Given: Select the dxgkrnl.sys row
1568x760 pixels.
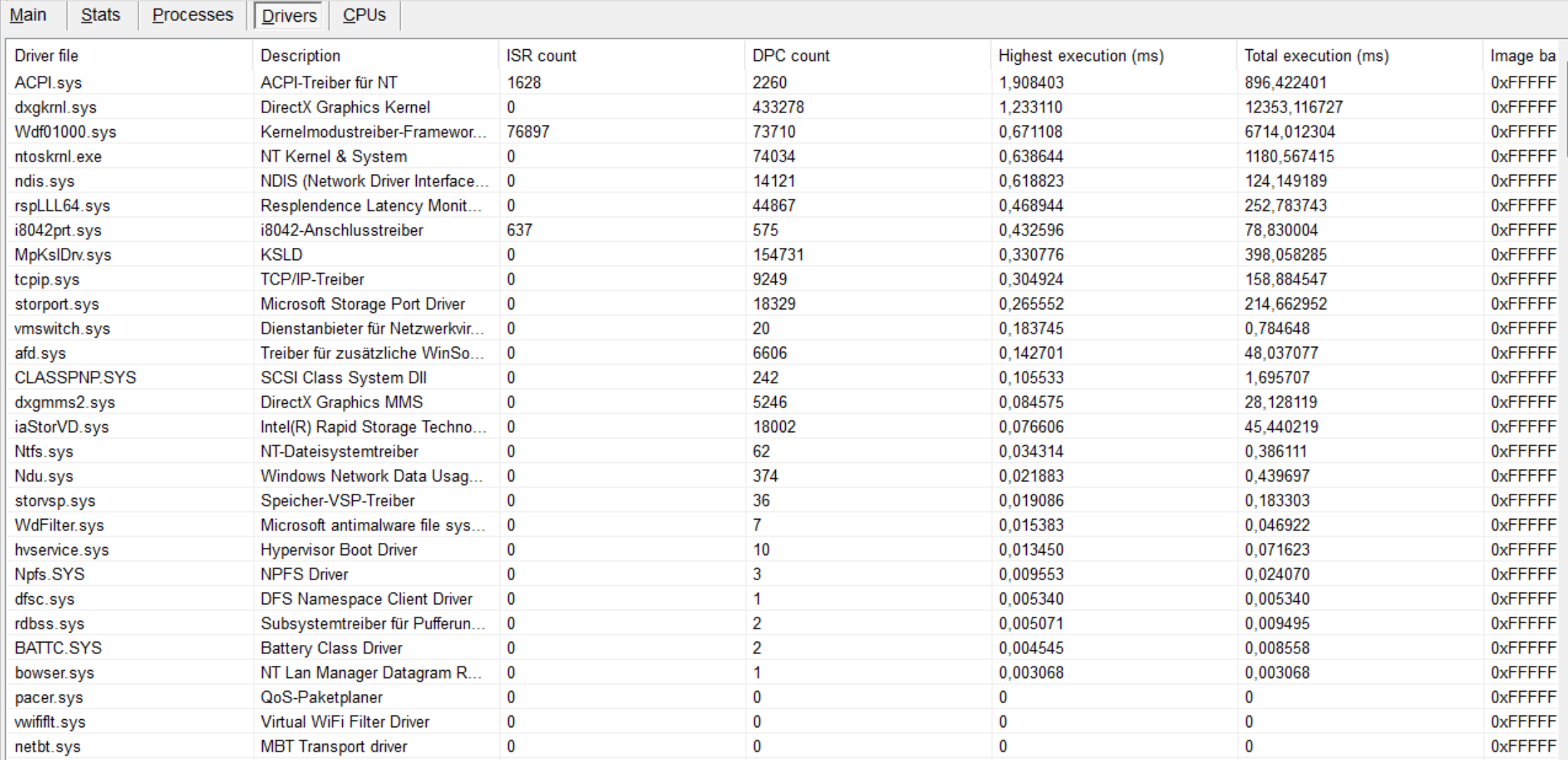Looking at the screenshot, I should (56, 107).
